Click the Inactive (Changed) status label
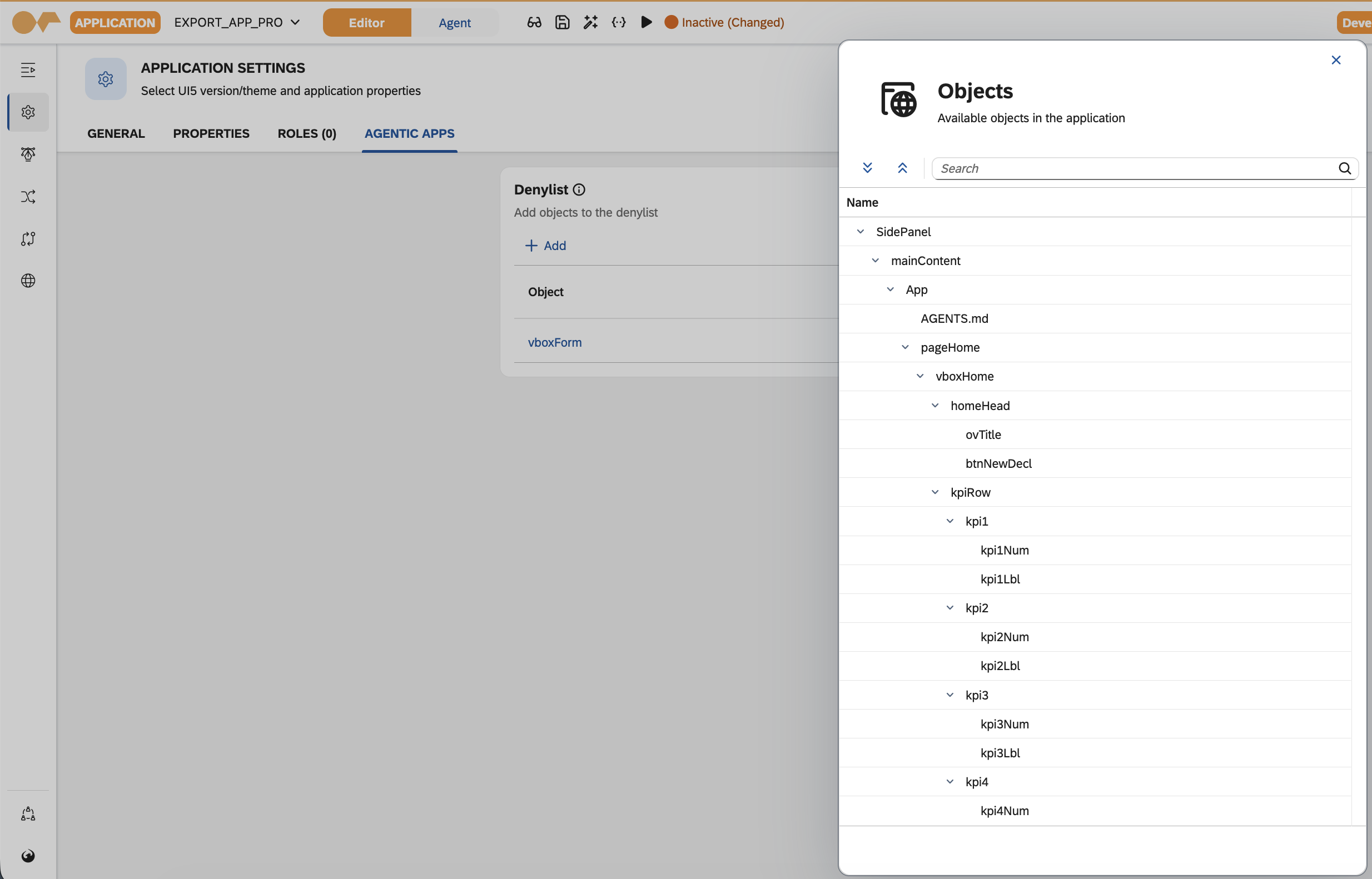The image size is (1372, 879). 733,22
